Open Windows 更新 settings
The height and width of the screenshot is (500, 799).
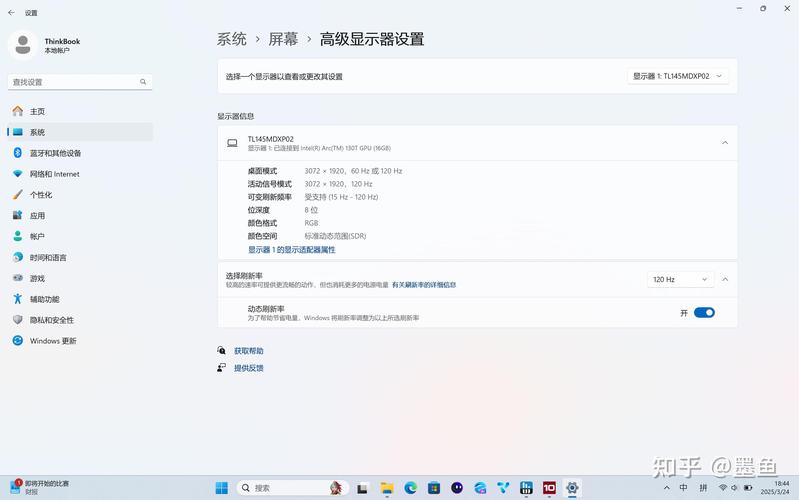tap(80, 341)
